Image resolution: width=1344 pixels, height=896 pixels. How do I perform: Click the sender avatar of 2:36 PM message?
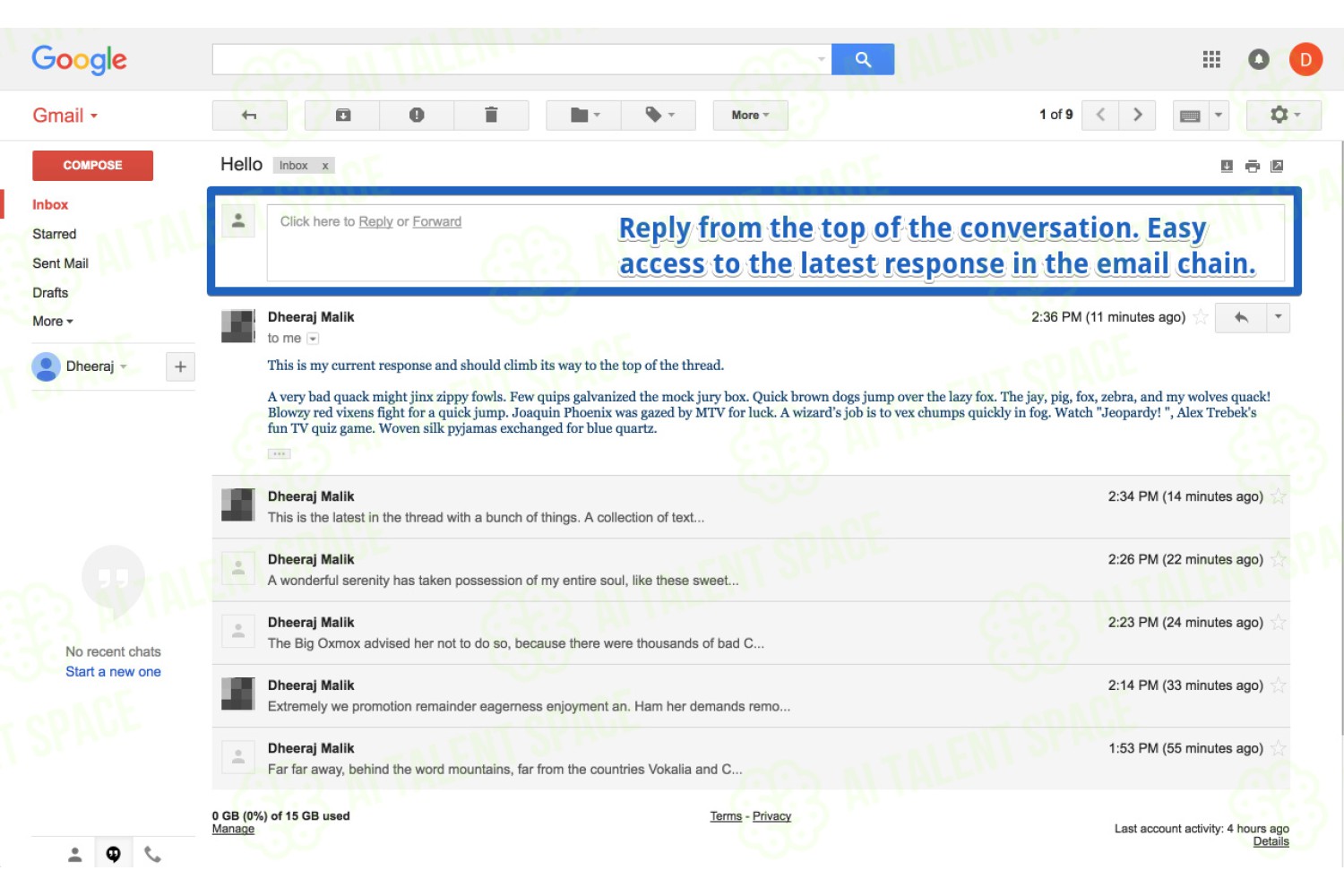[238, 326]
